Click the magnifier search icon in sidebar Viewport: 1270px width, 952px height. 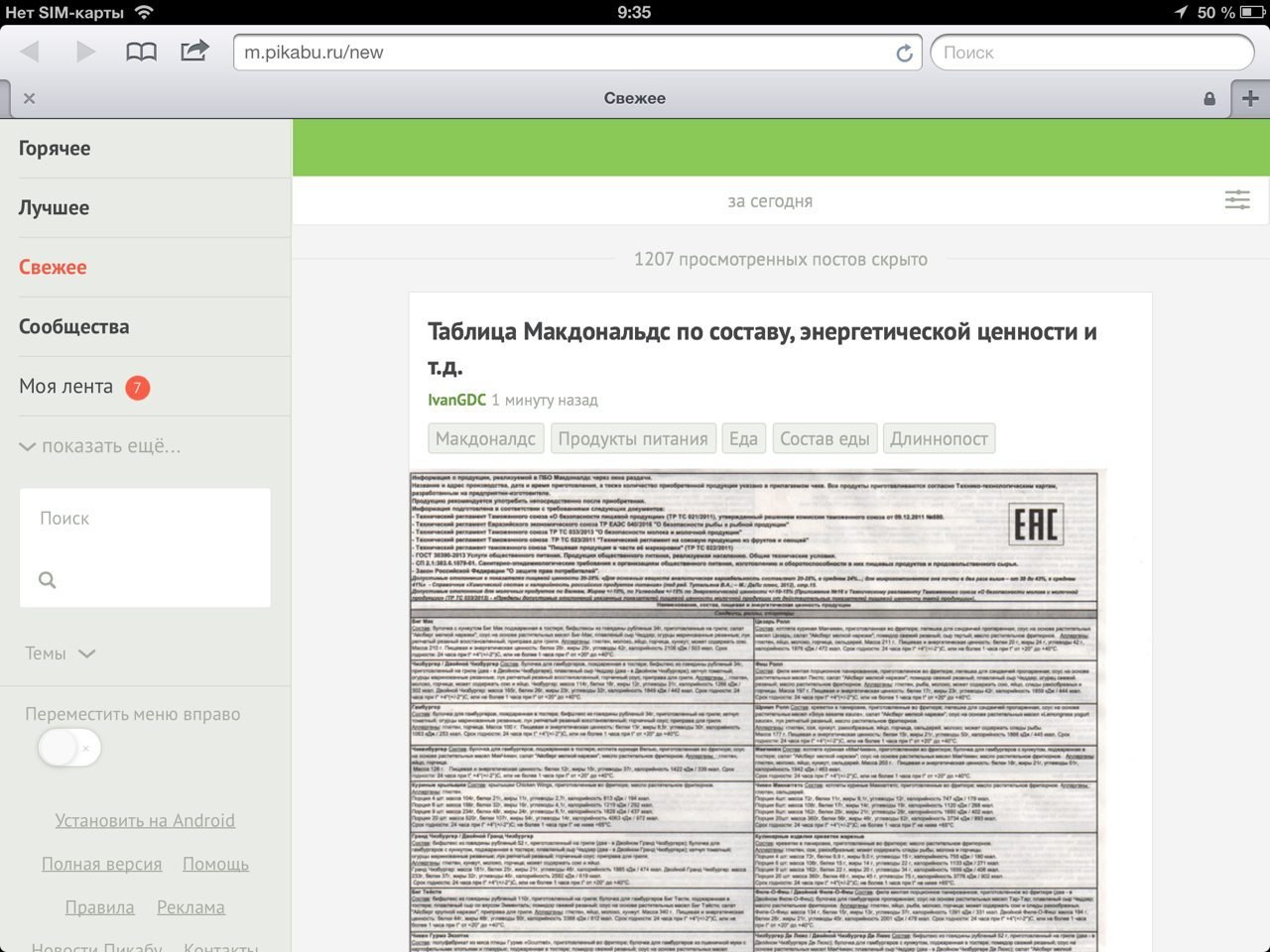(47, 580)
